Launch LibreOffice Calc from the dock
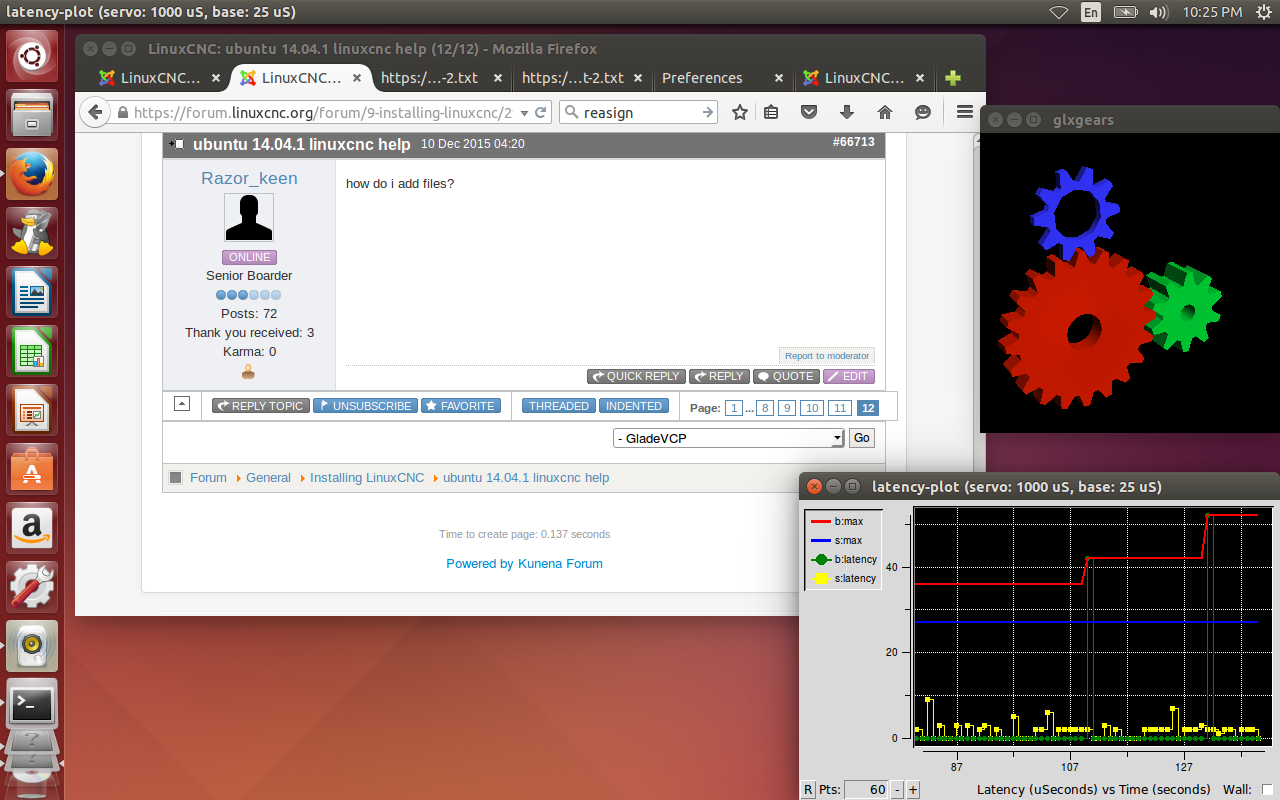This screenshot has height=800, width=1280. click(x=32, y=351)
